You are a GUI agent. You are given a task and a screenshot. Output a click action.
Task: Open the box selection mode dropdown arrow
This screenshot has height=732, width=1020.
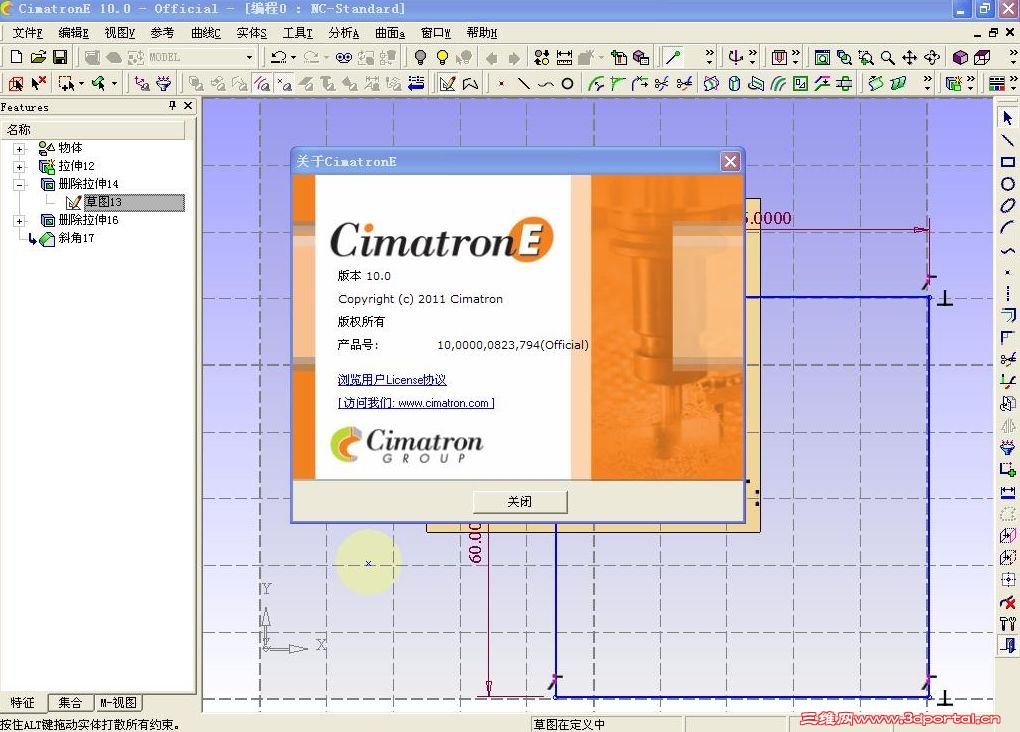[81, 83]
